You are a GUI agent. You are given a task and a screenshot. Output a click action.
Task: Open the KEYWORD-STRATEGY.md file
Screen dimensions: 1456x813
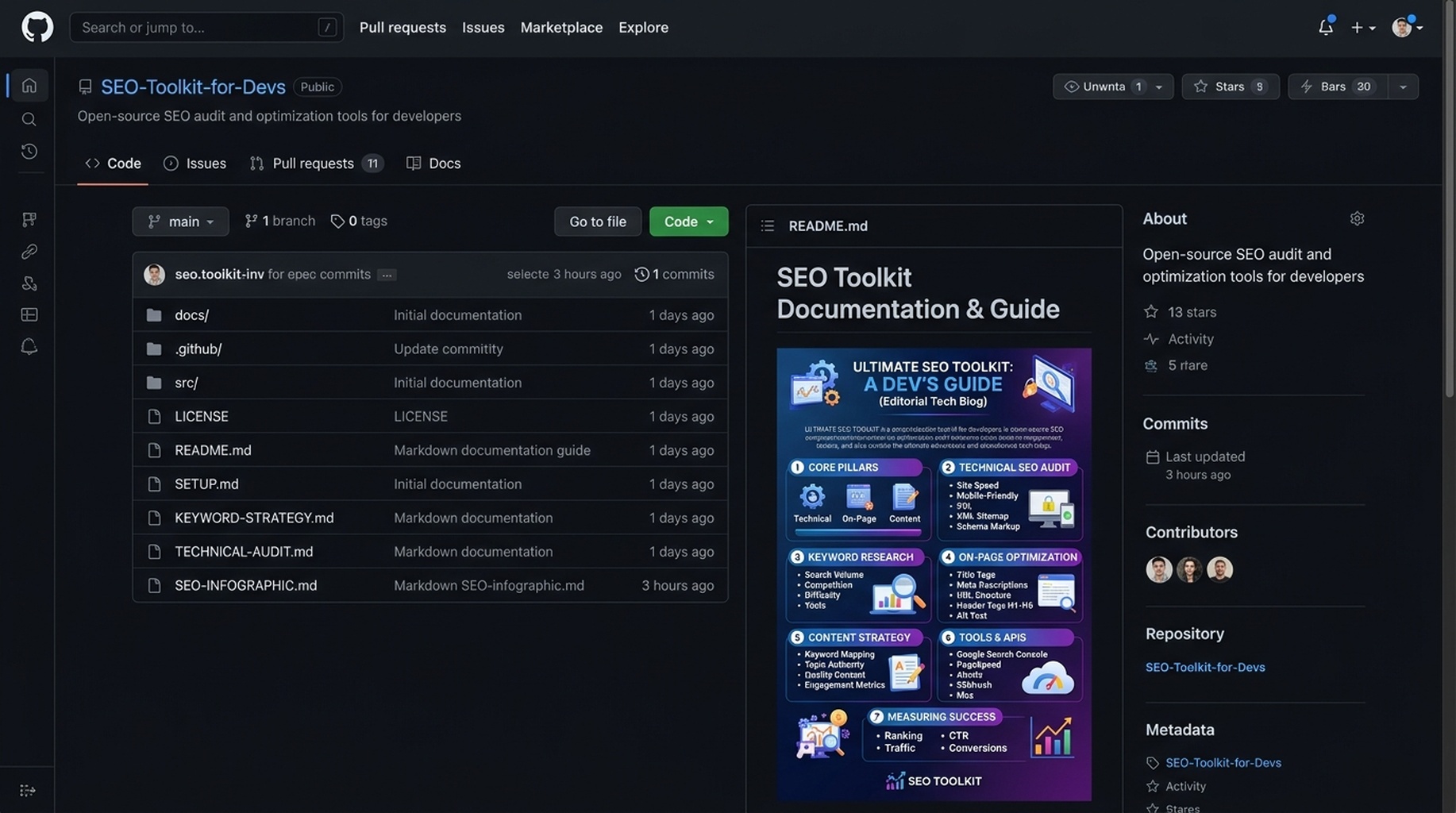pos(254,518)
